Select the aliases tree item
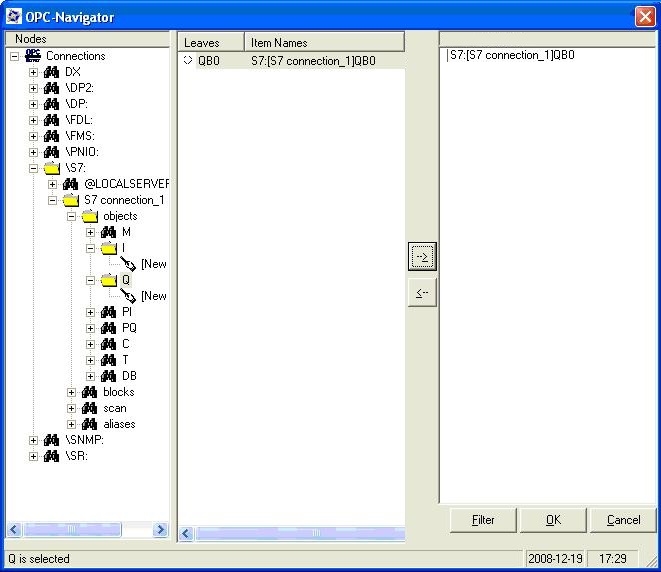This screenshot has height=572, width=661. (119, 424)
